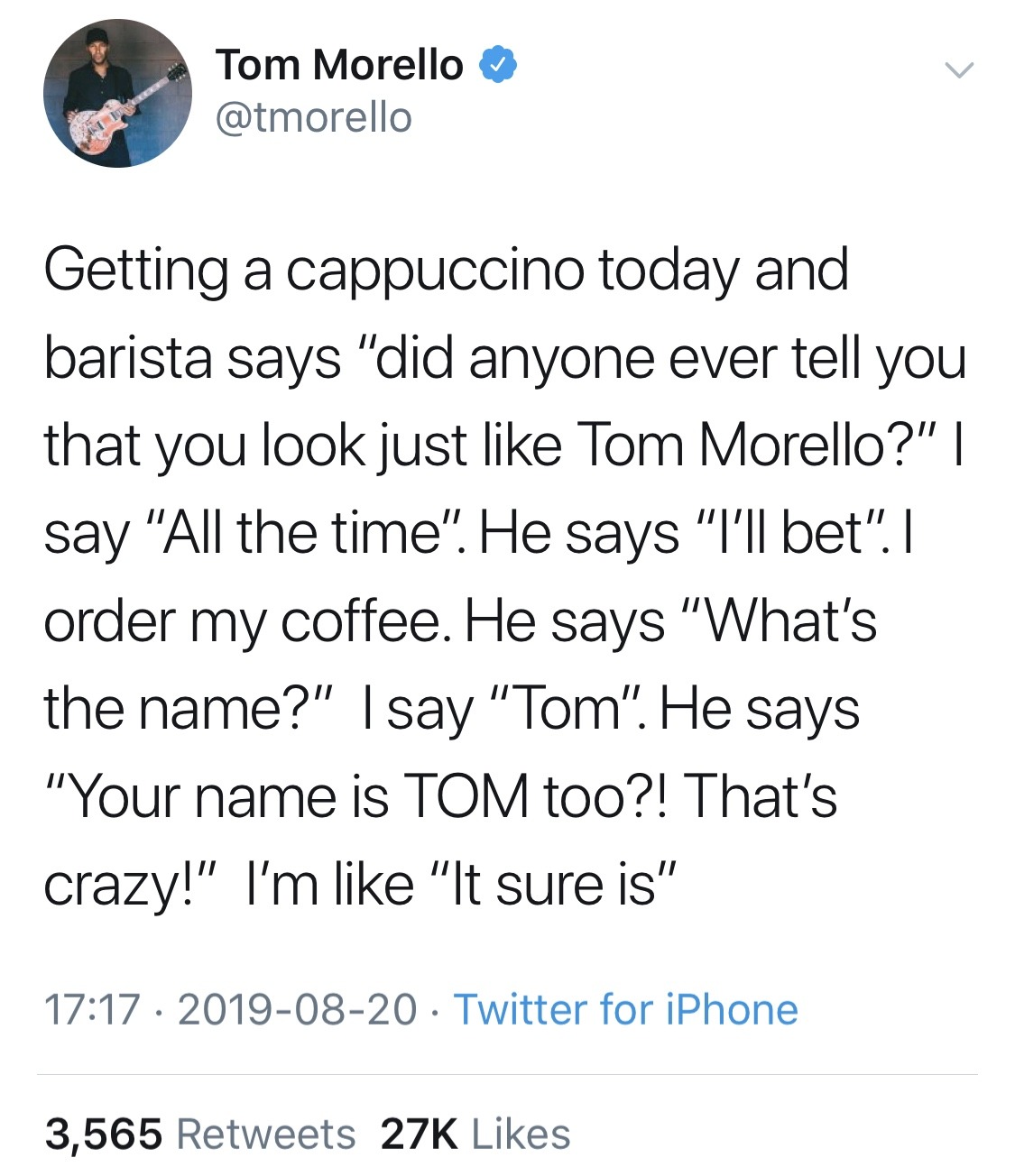Click the 17:17 timestamp
Viewport: 1015px width, 1176px height.
(93, 1008)
